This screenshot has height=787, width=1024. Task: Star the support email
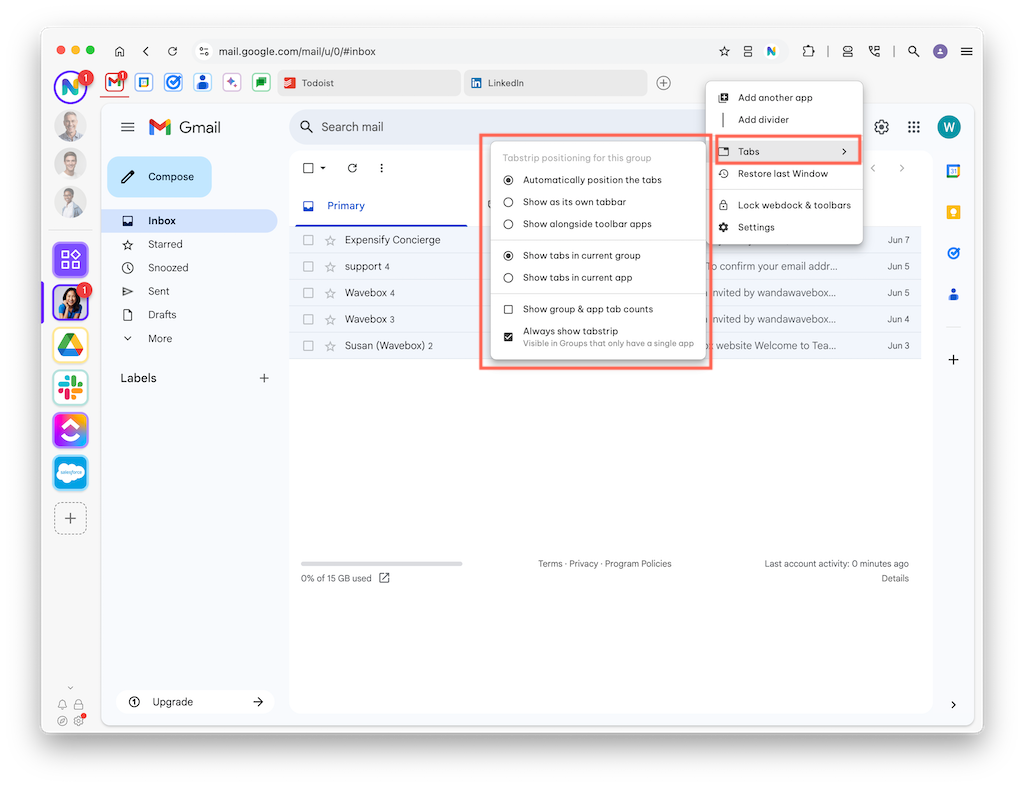tap(330, 266)
